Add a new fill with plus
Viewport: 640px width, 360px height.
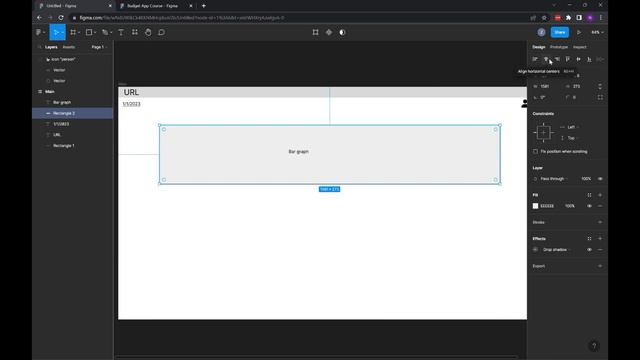[x=600, y=195]
